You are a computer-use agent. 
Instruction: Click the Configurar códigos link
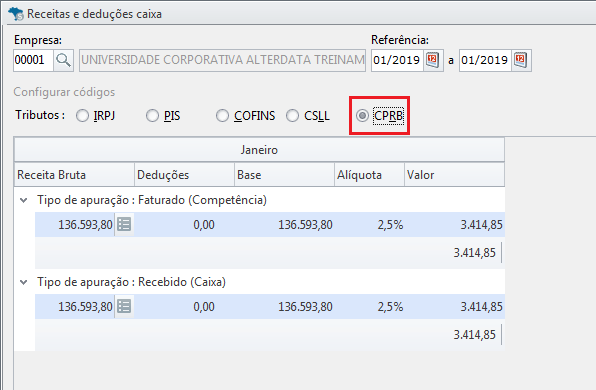[x=64, y=92]
